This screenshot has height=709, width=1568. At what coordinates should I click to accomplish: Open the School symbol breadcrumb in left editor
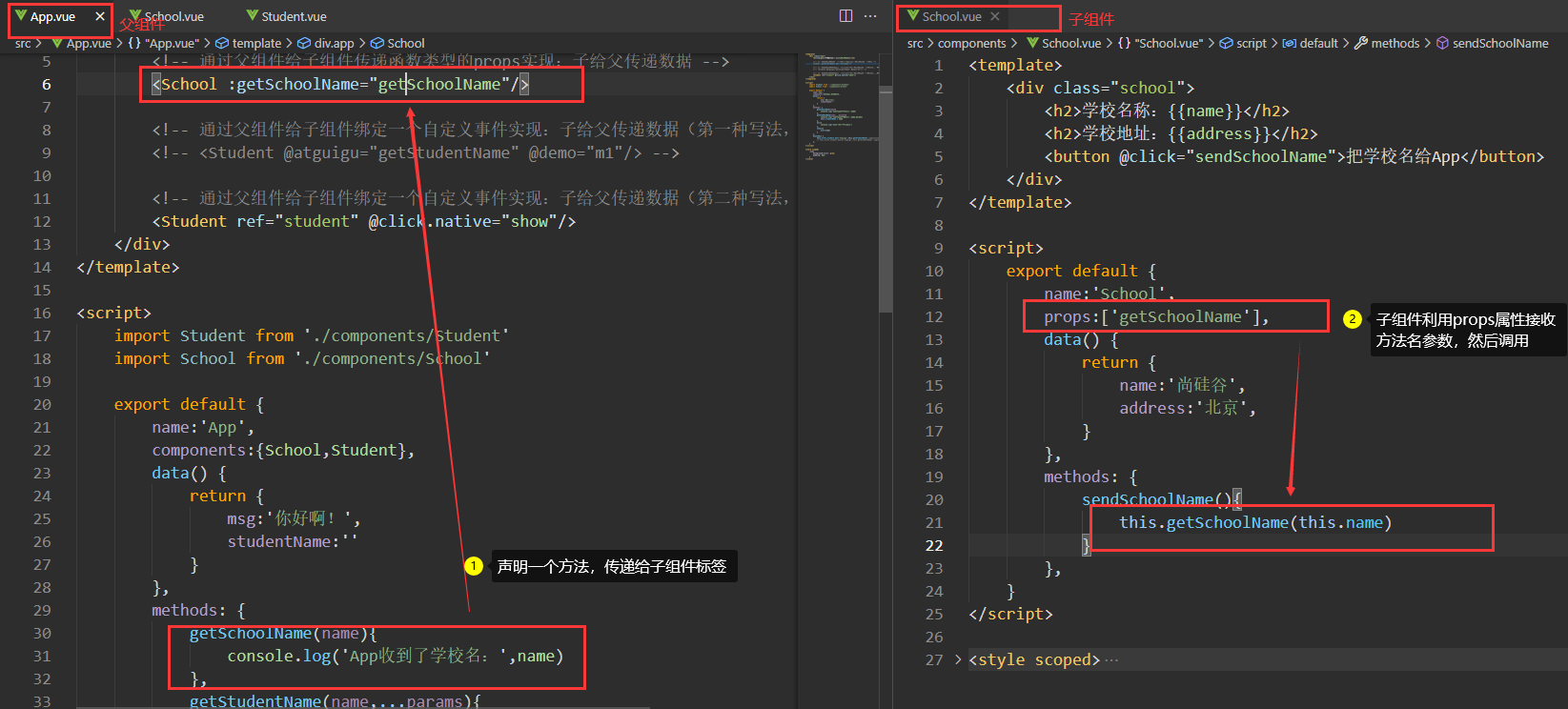397,43
